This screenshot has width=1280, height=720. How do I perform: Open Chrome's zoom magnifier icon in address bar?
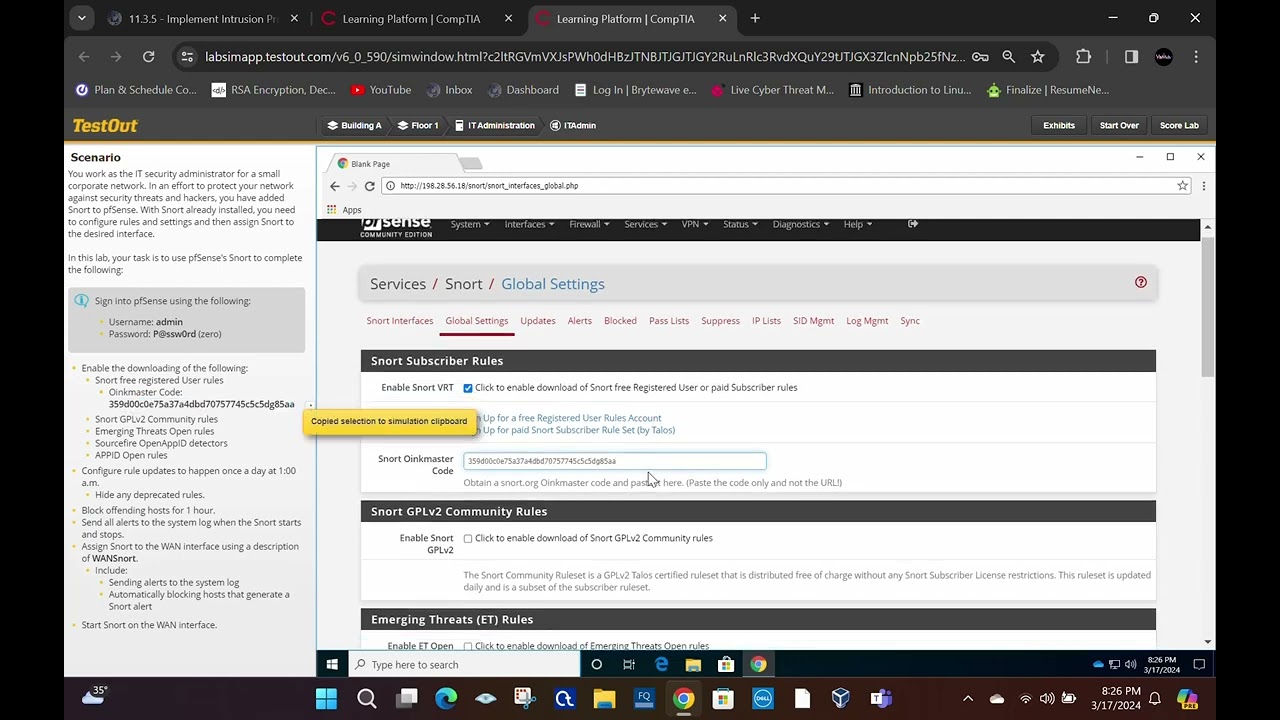(1008, 57)
